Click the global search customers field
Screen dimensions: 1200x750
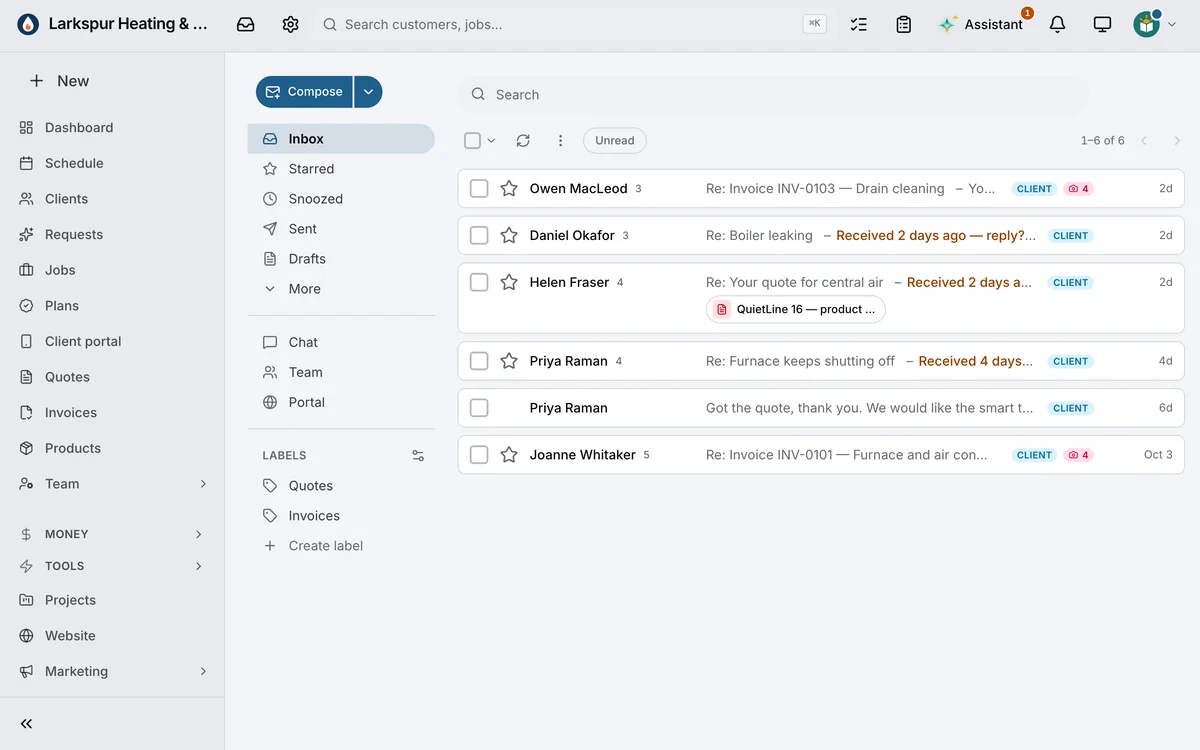point(574,24)
